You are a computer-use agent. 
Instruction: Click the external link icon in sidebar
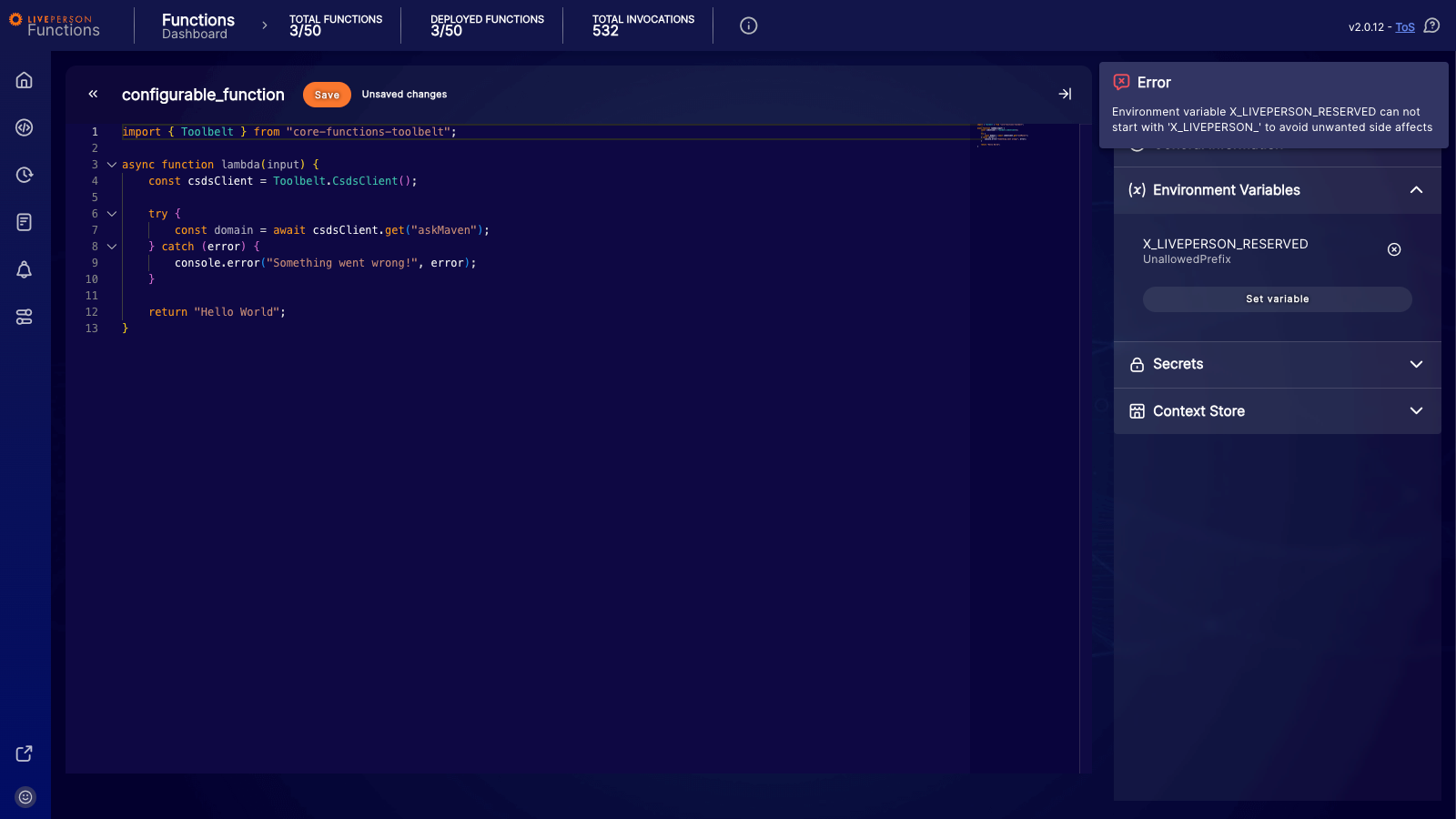coord(25,753)
